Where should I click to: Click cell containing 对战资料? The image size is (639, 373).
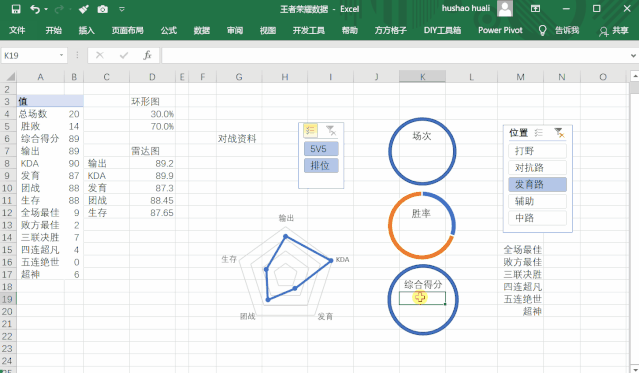tap(239, 139)
